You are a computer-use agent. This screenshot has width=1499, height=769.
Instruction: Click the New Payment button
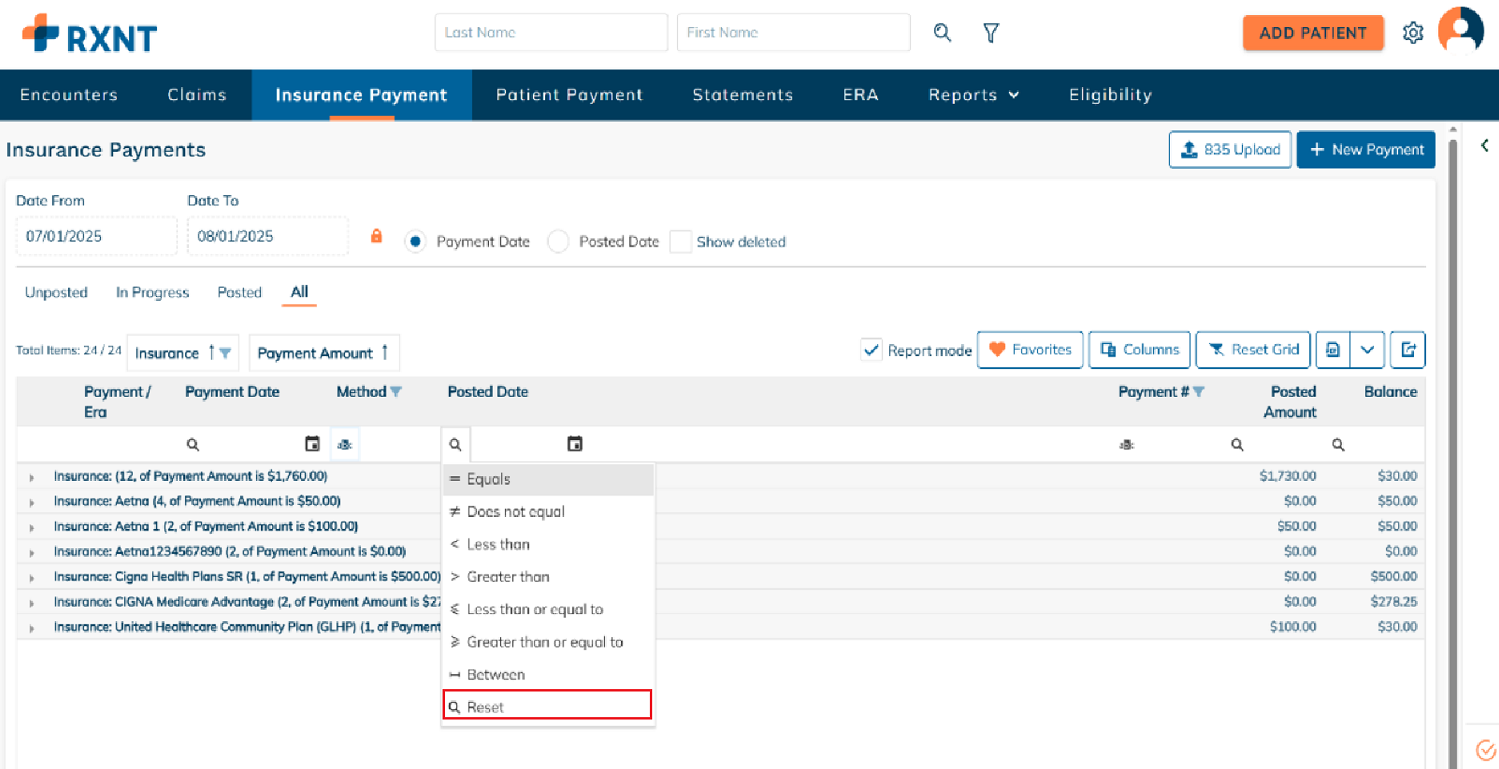point(1366,150)
